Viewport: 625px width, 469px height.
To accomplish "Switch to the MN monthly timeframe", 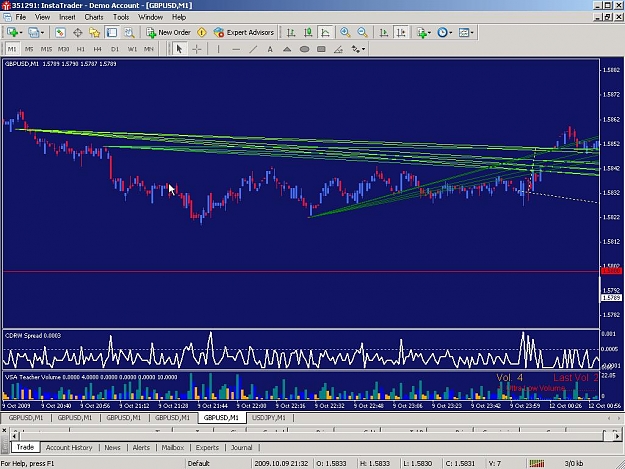I will (149, 49).
